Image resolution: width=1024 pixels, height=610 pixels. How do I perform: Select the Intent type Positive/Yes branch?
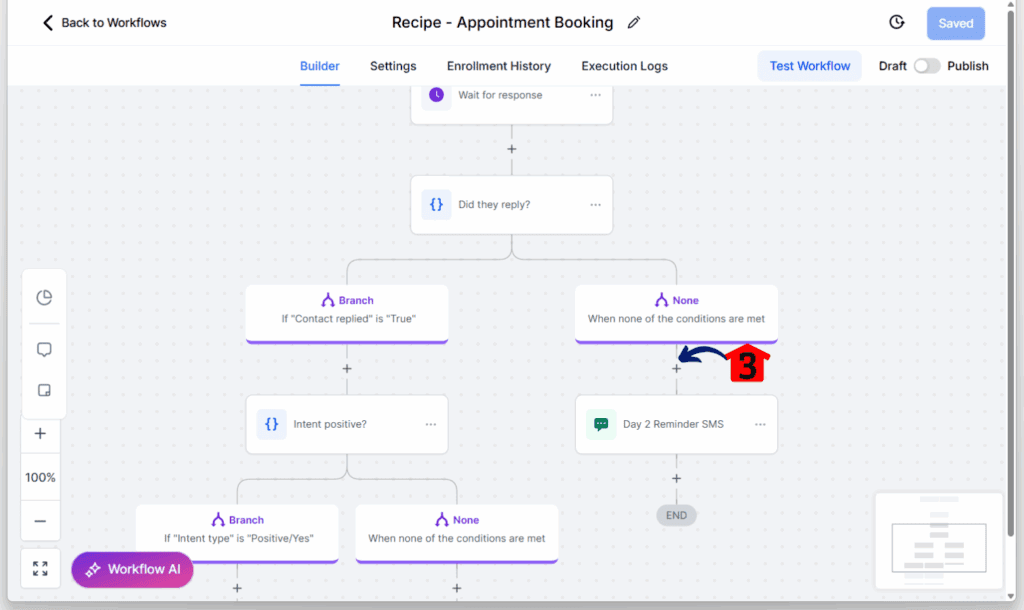[x=237, y=532]
